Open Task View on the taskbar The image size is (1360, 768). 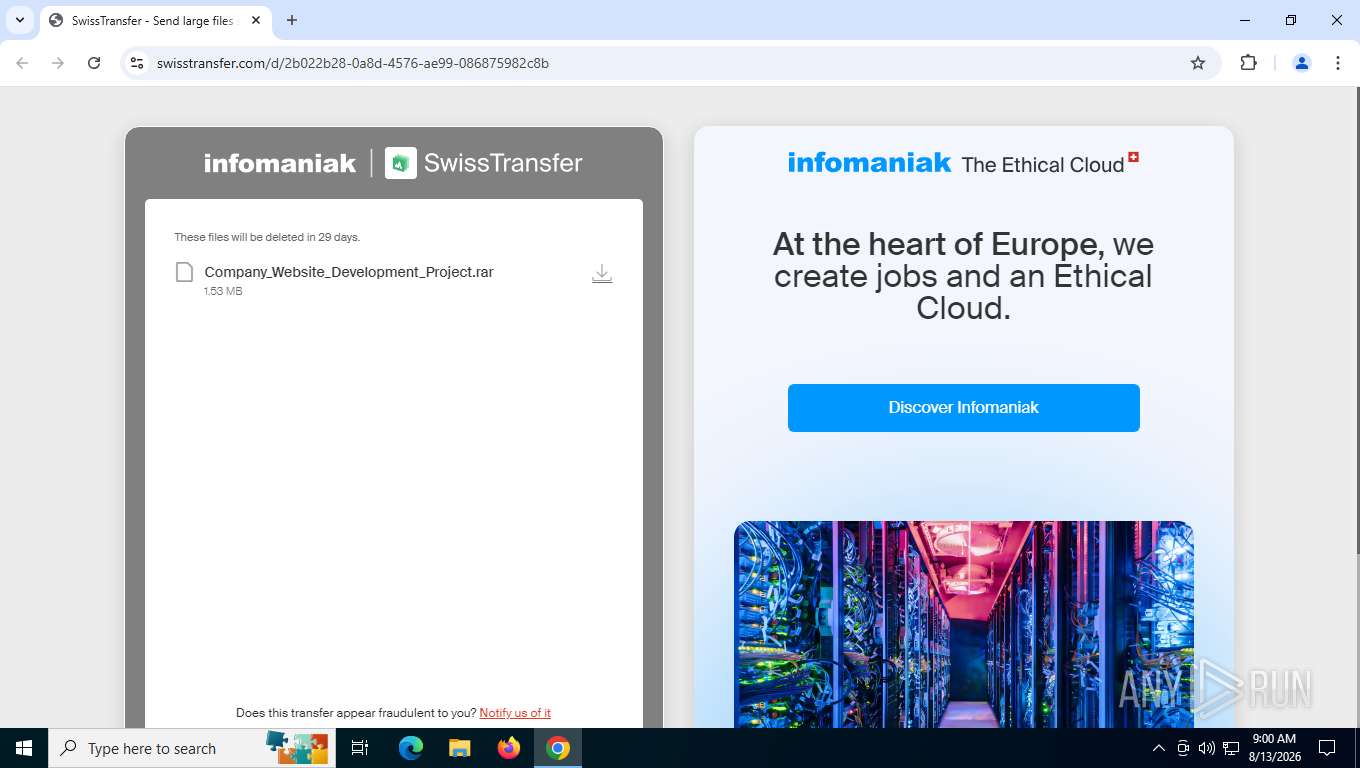360,748
